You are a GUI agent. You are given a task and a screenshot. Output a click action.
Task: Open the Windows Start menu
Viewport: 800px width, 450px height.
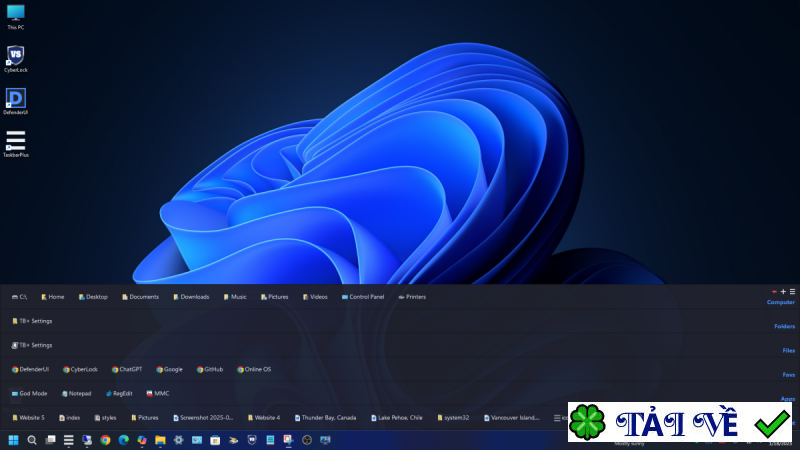tap(13, 440)
